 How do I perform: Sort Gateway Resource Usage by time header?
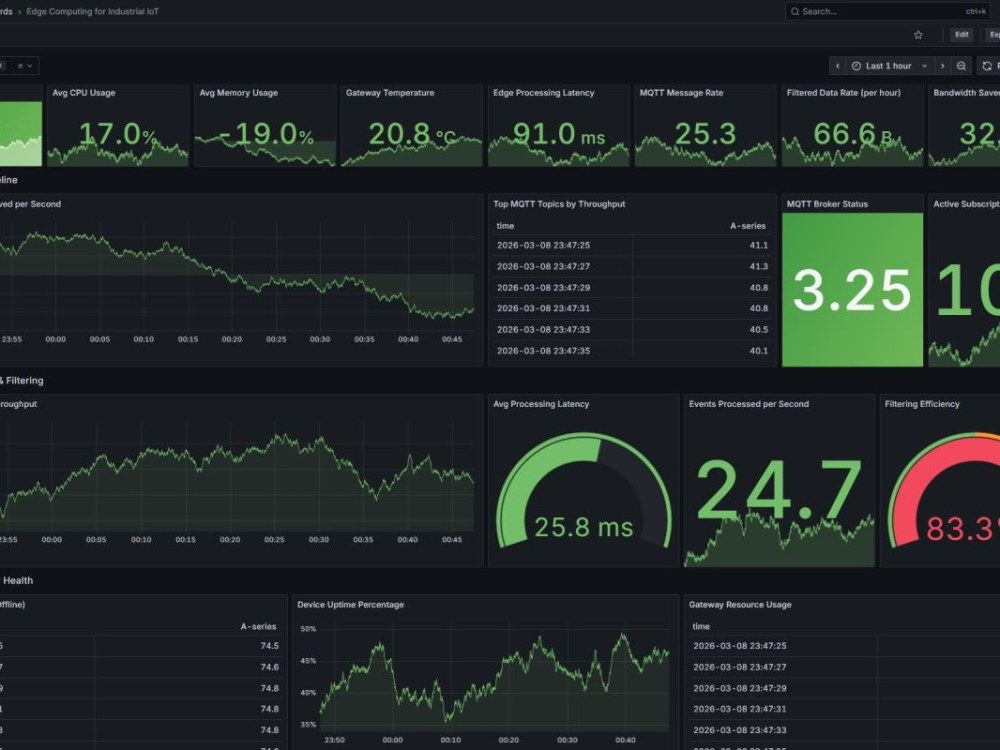[x=701, y=626]
